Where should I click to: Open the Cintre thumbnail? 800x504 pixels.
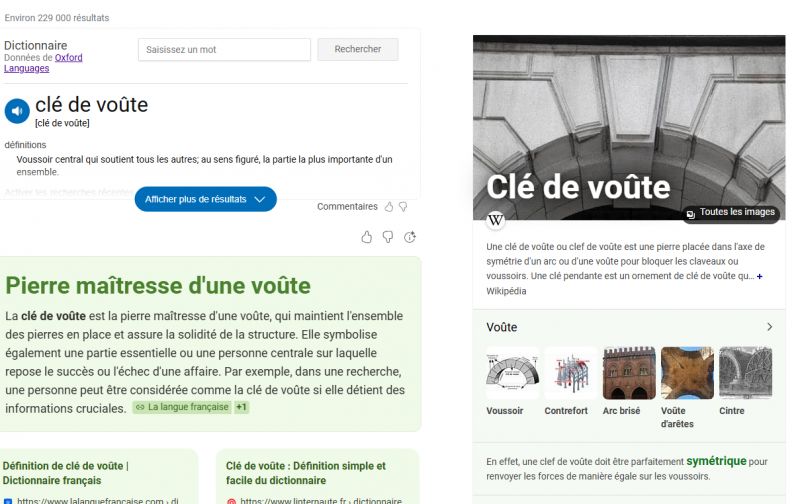tap(745, 373)
